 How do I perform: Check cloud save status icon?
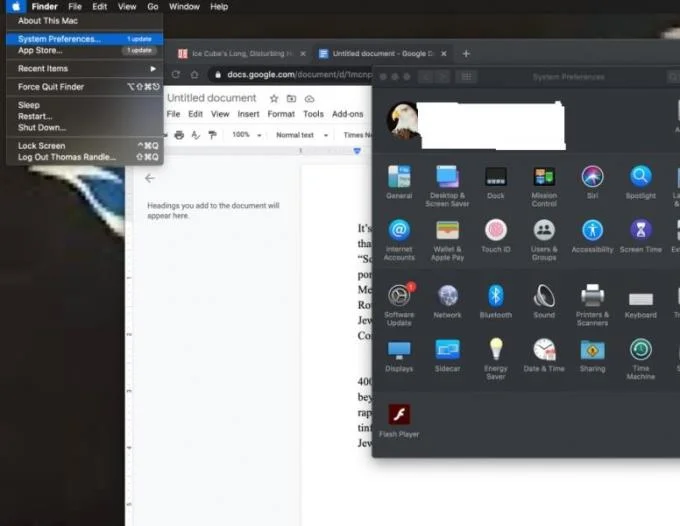309,99
